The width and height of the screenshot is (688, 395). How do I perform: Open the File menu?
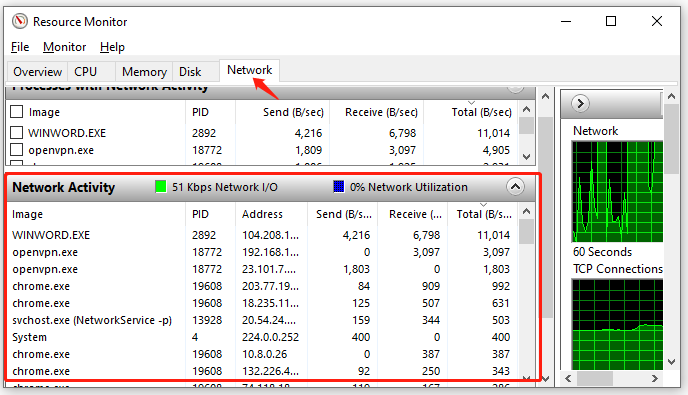(20, 47)
